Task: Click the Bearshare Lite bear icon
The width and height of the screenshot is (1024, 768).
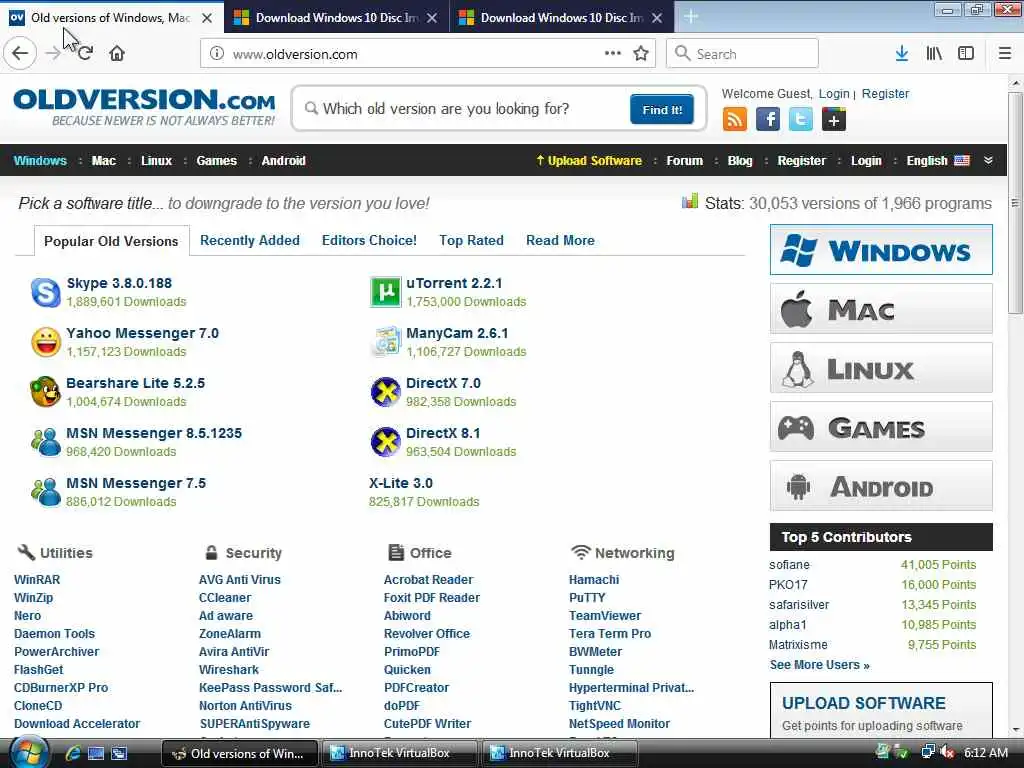Action: (46, 392)
